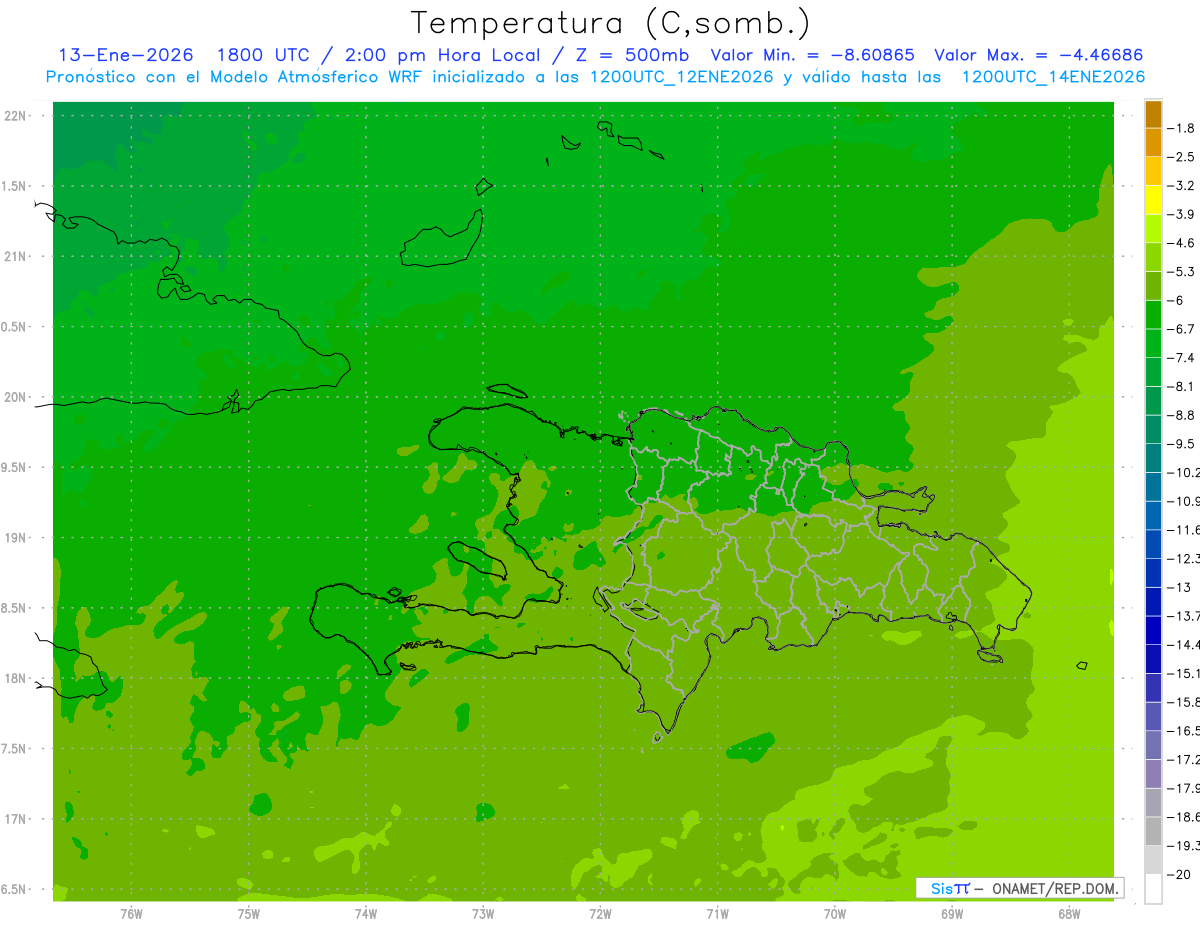Click '1200UTC_14ENE2026' valid-until text

pos(1053,77)
